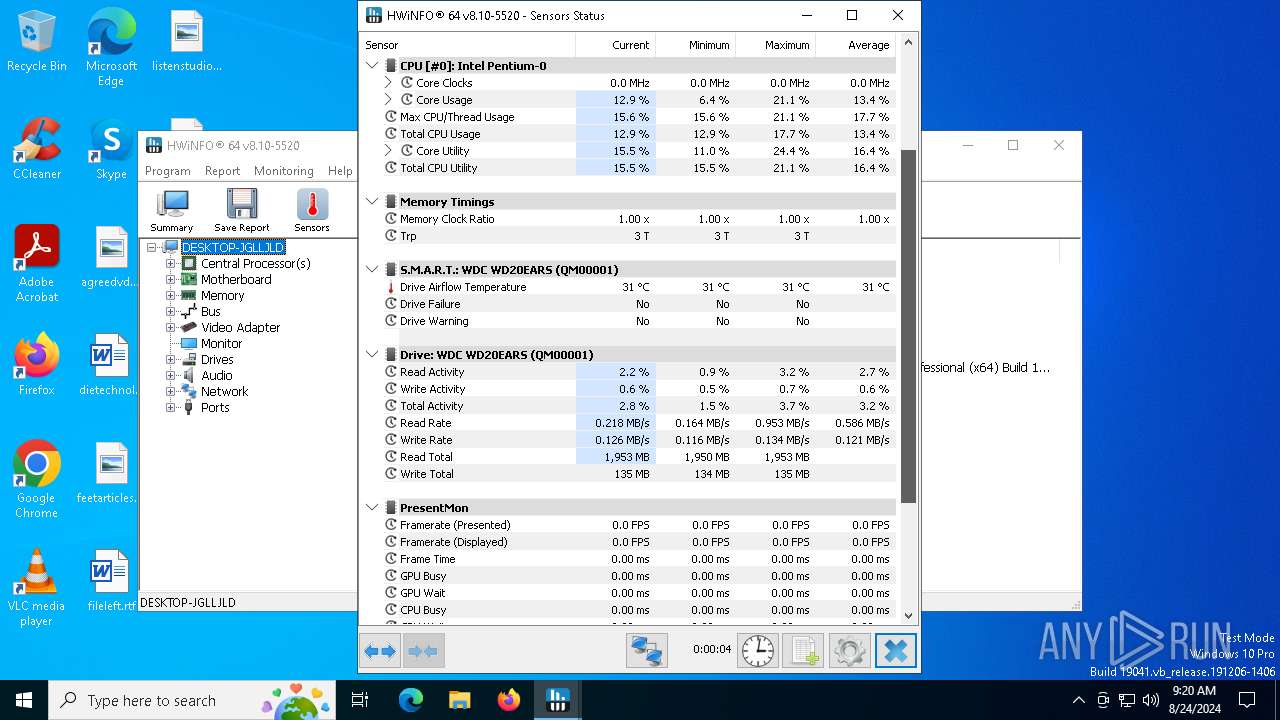Open the Monitoring menu
Viewport: 1280px width, 720px height.
[x=284, y=171]
